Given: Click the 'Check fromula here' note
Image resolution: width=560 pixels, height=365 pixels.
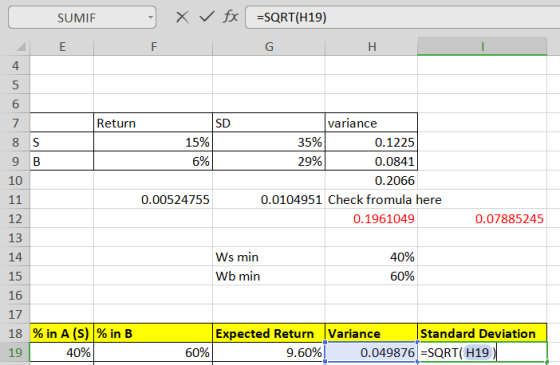Looking at the screenshot, I should [x=385, y=200].
